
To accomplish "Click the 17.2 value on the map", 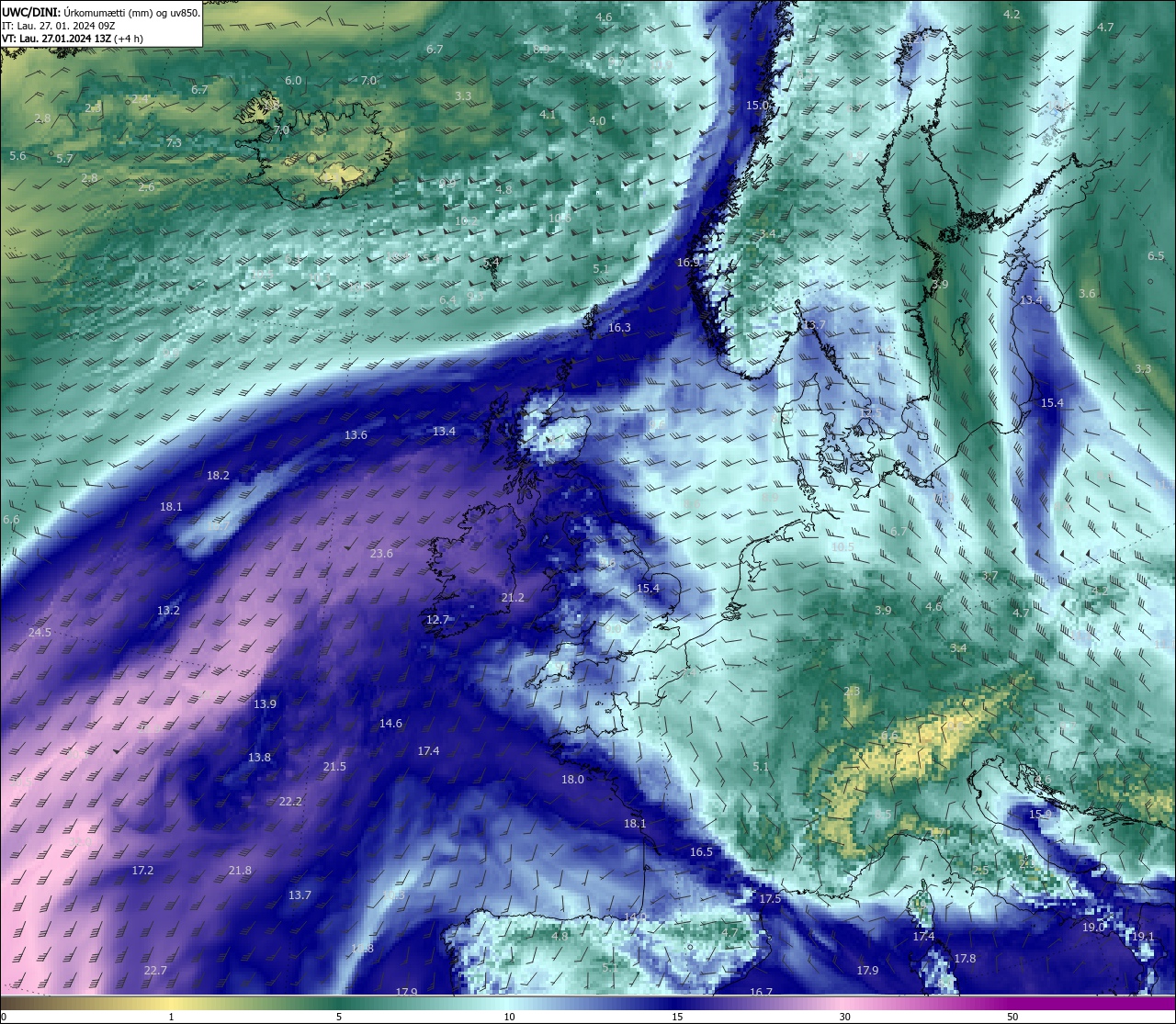I will pos(142,870).
